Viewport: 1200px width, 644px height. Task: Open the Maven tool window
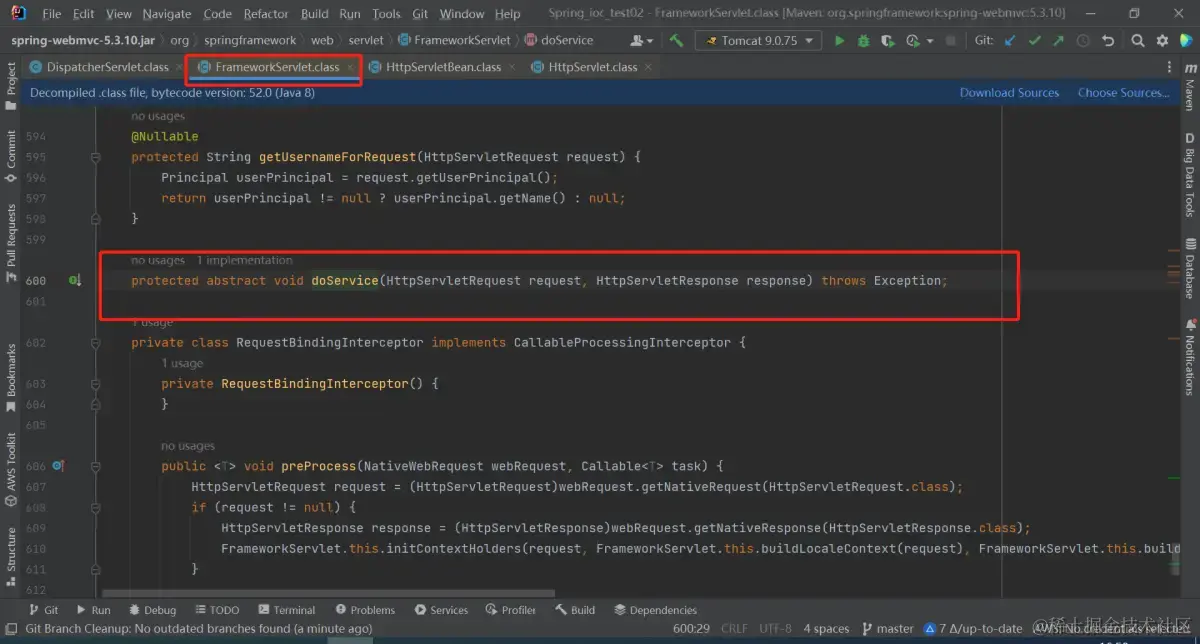pos(1190,86)
